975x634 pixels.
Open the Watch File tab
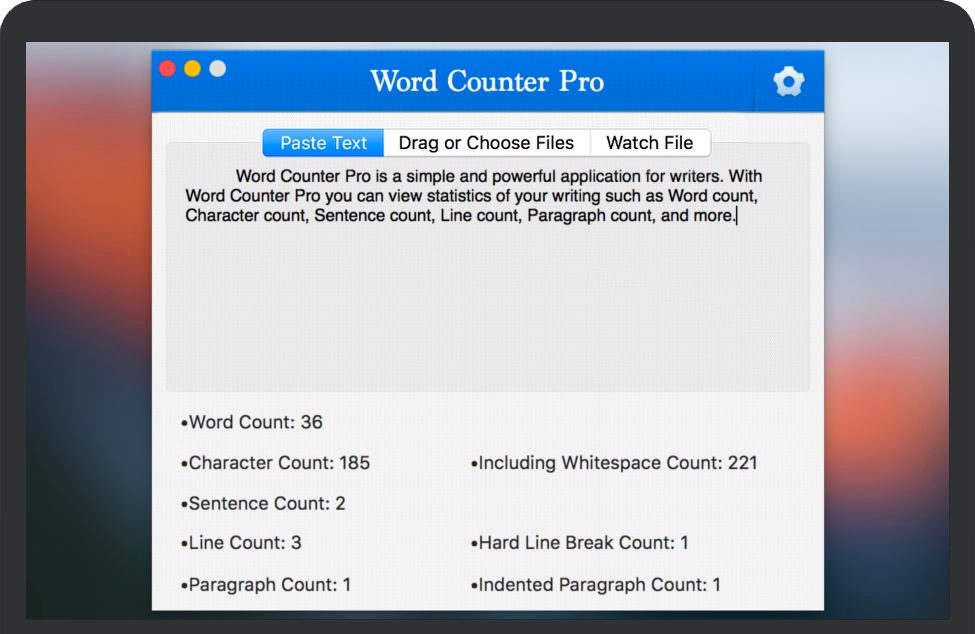[x=650, y=143]
